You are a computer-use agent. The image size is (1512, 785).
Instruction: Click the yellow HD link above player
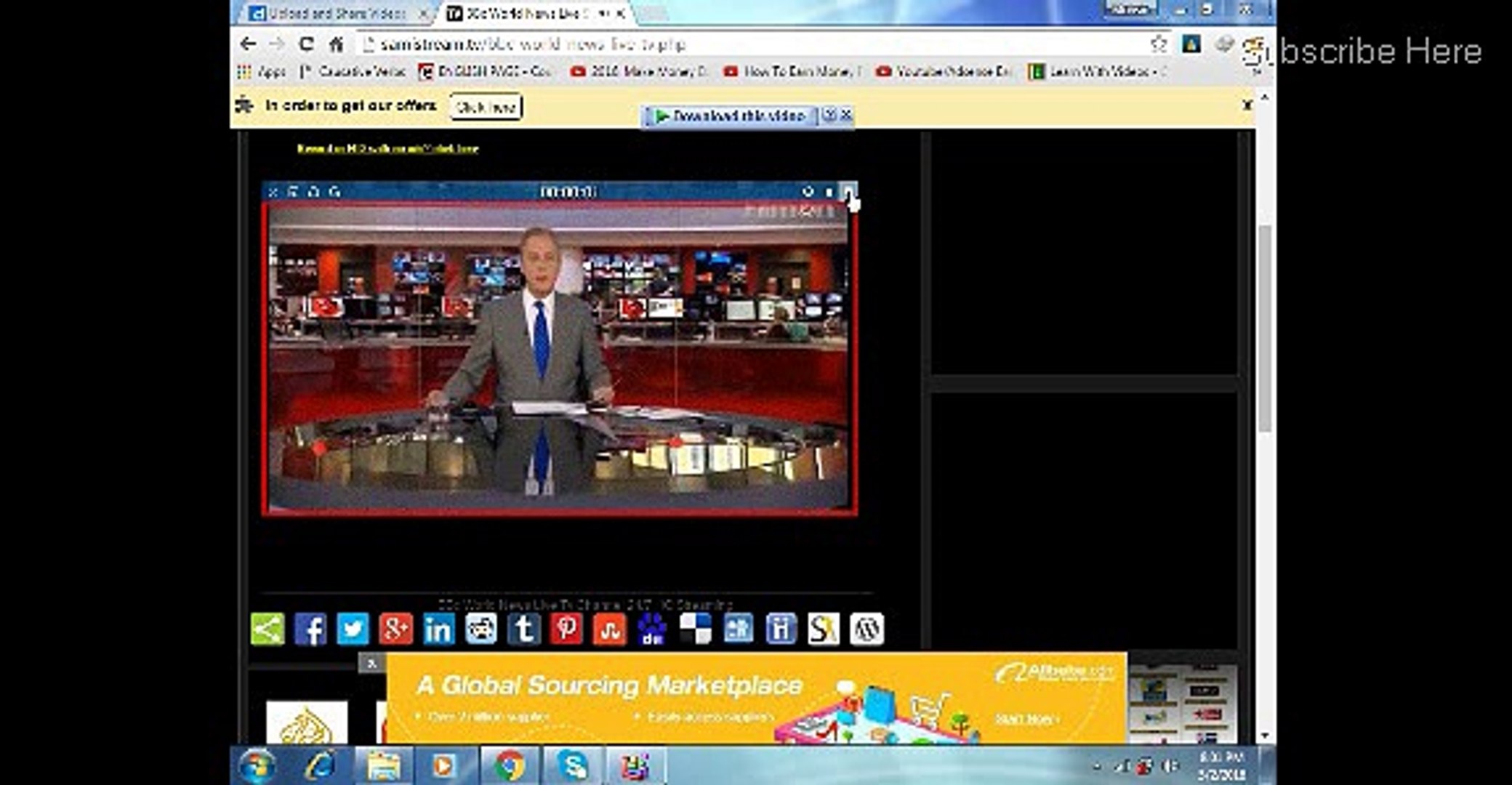(387, 148)
